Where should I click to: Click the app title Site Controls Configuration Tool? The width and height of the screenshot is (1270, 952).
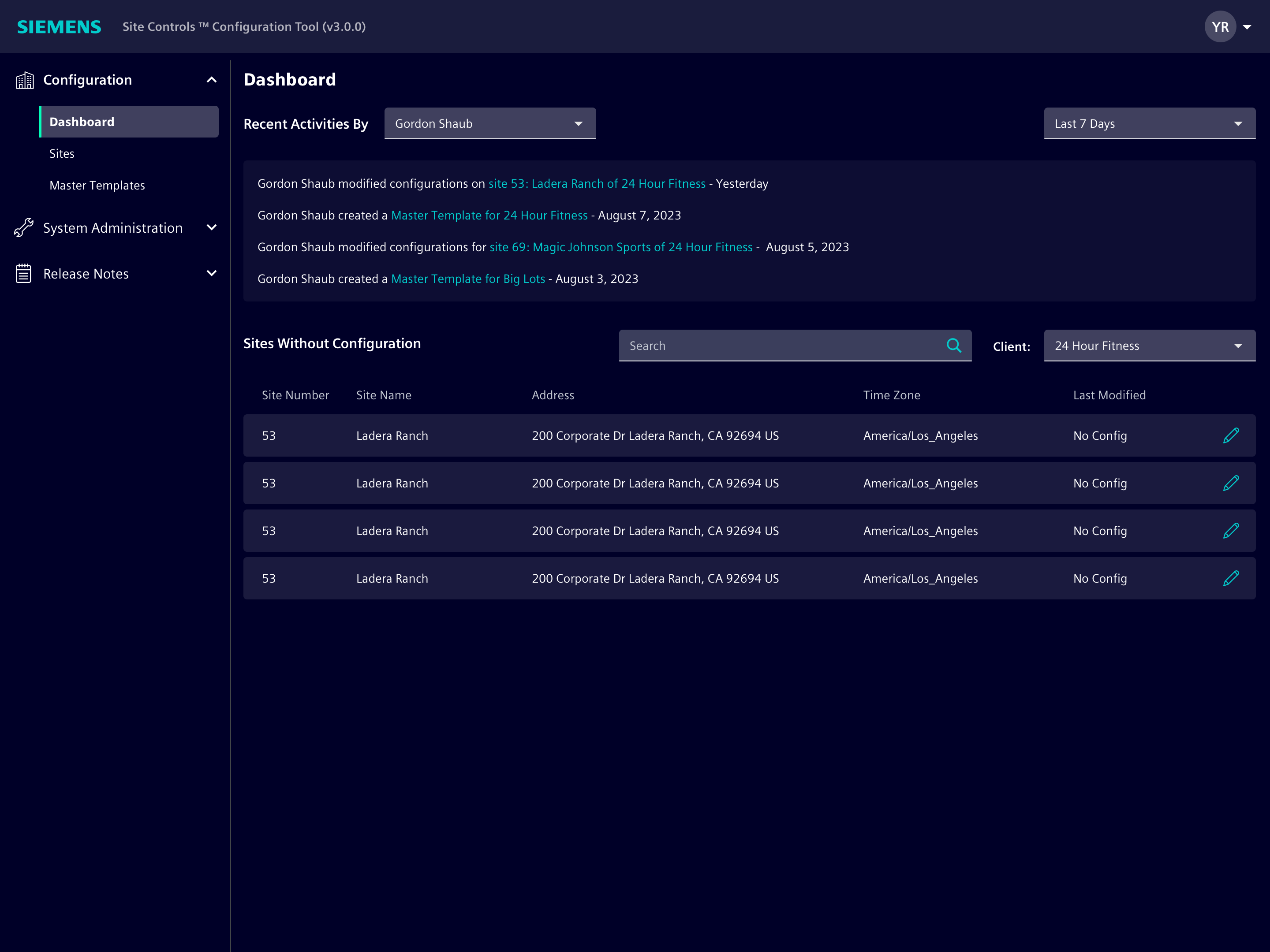point(244,27)
